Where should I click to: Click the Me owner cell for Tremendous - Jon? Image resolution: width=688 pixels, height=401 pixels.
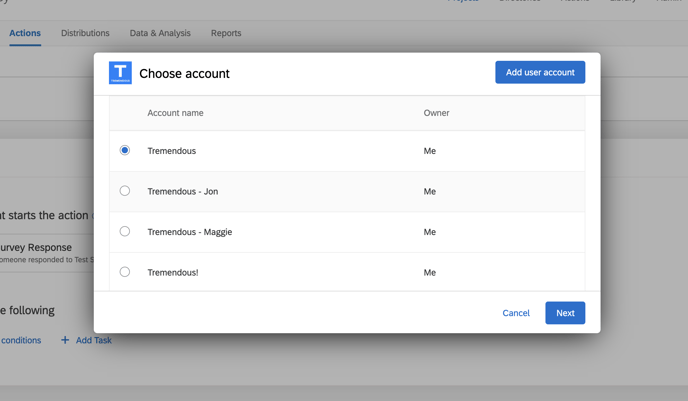click(x=430, y=191)
